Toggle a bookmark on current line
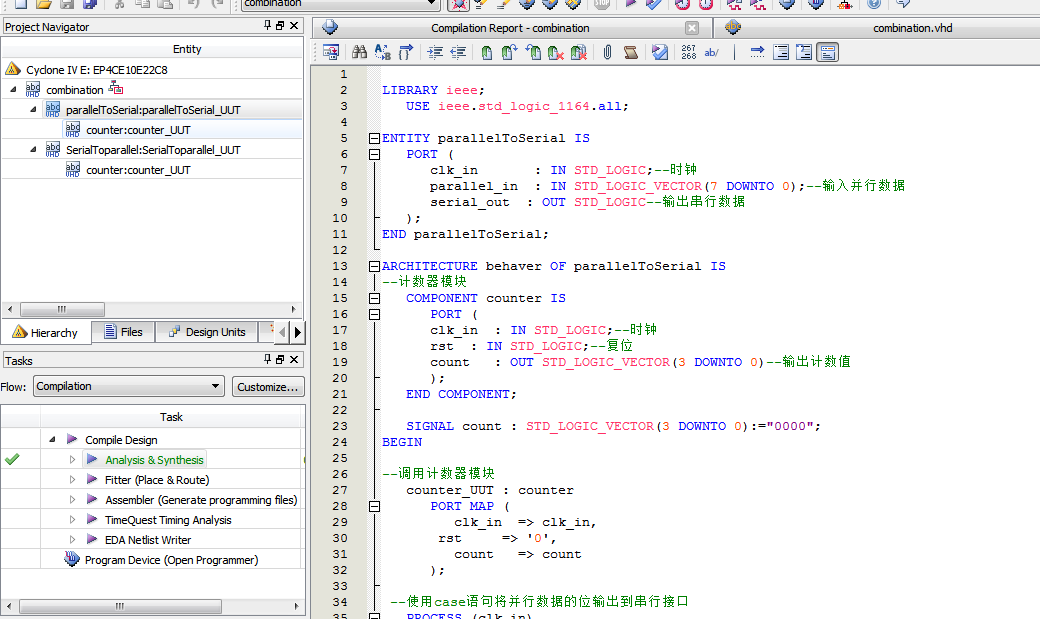The width and height of the screenshot is (1040, 619). [x=487, y=52]
